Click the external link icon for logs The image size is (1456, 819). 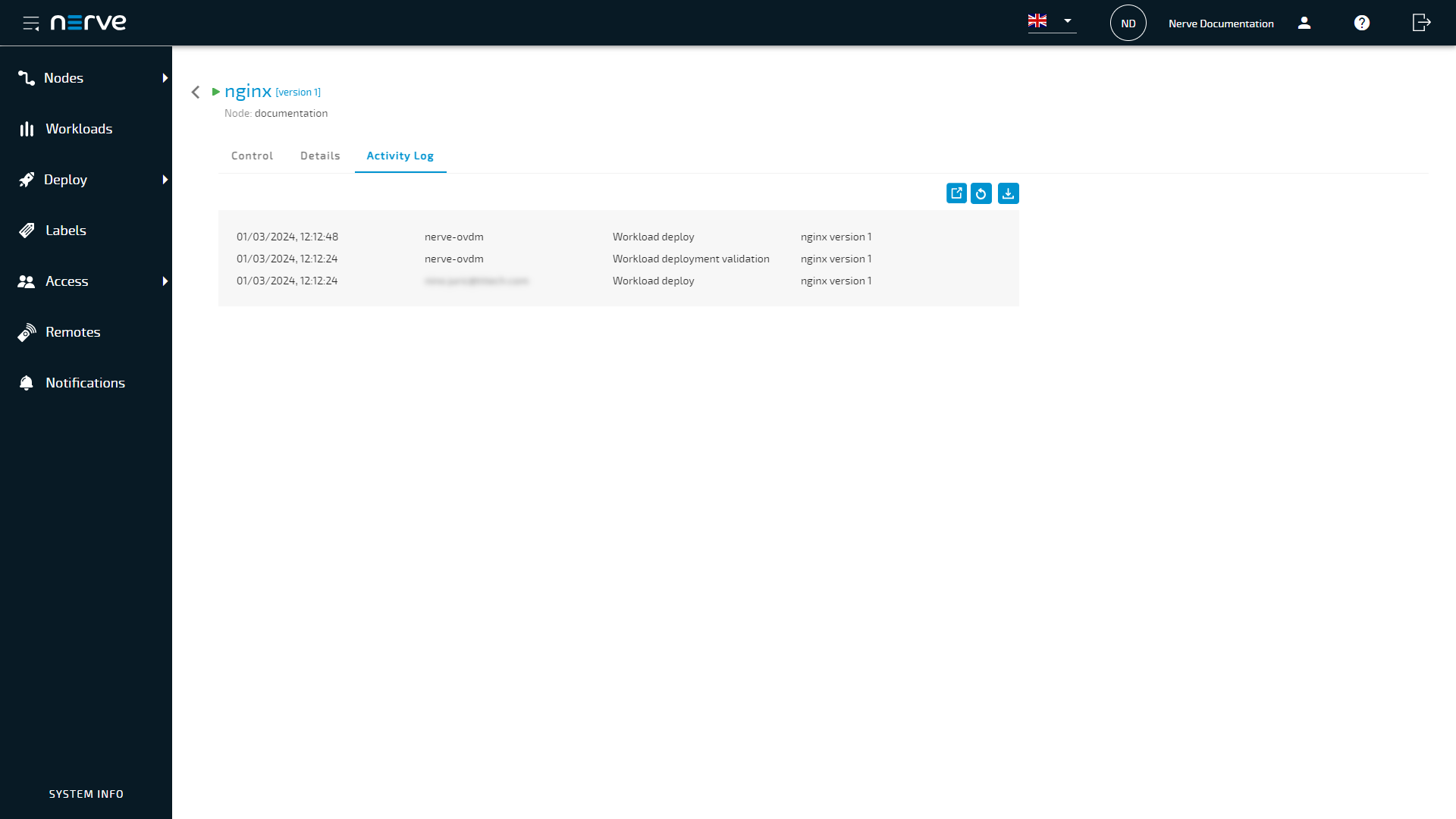[x=956, y=193]
